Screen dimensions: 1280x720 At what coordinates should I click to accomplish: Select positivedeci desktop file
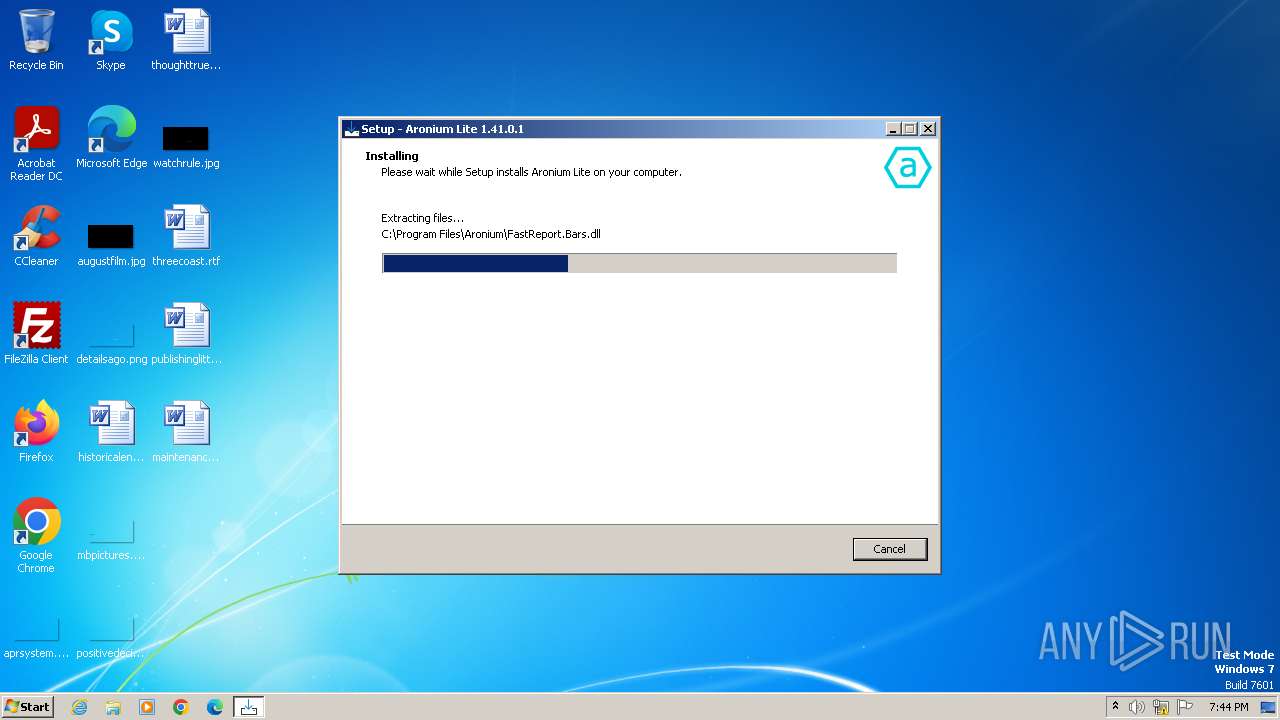point(111,638)
